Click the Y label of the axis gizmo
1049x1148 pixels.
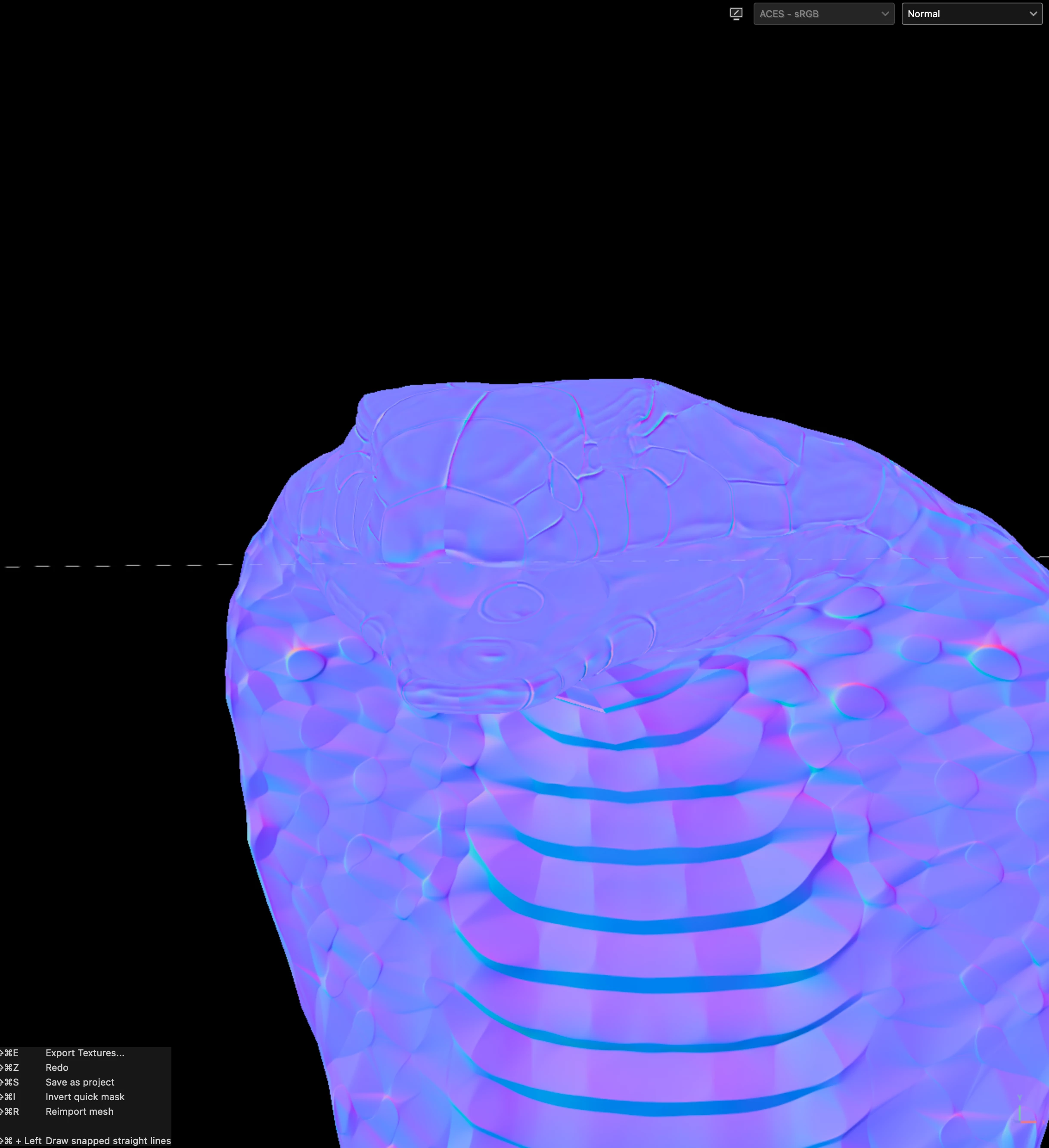coord(1019,1096)
